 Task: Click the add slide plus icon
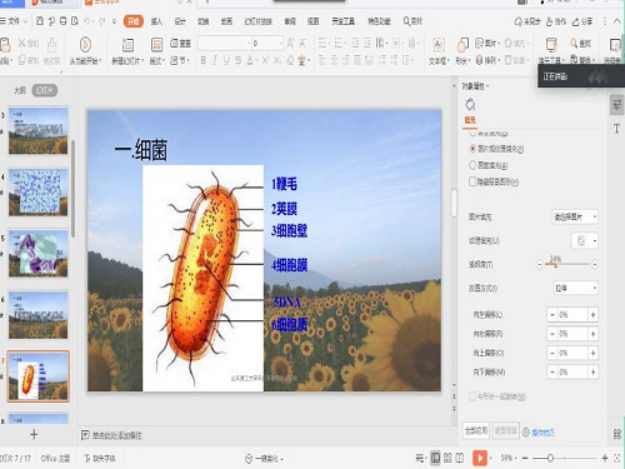tap(33, 434)
